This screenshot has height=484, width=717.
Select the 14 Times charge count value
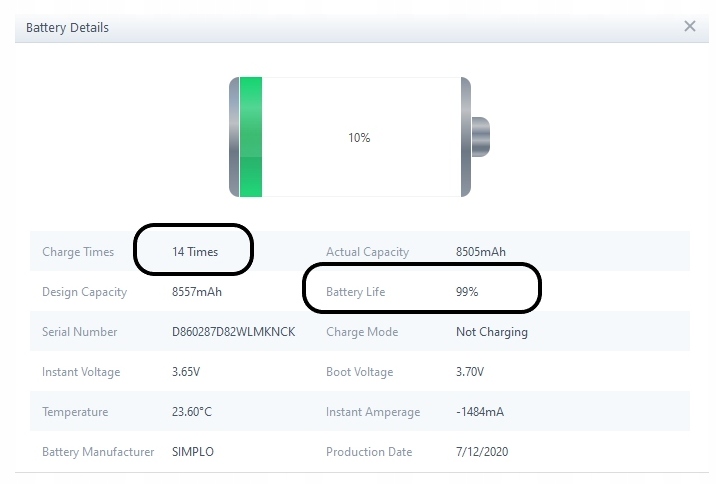195,252
